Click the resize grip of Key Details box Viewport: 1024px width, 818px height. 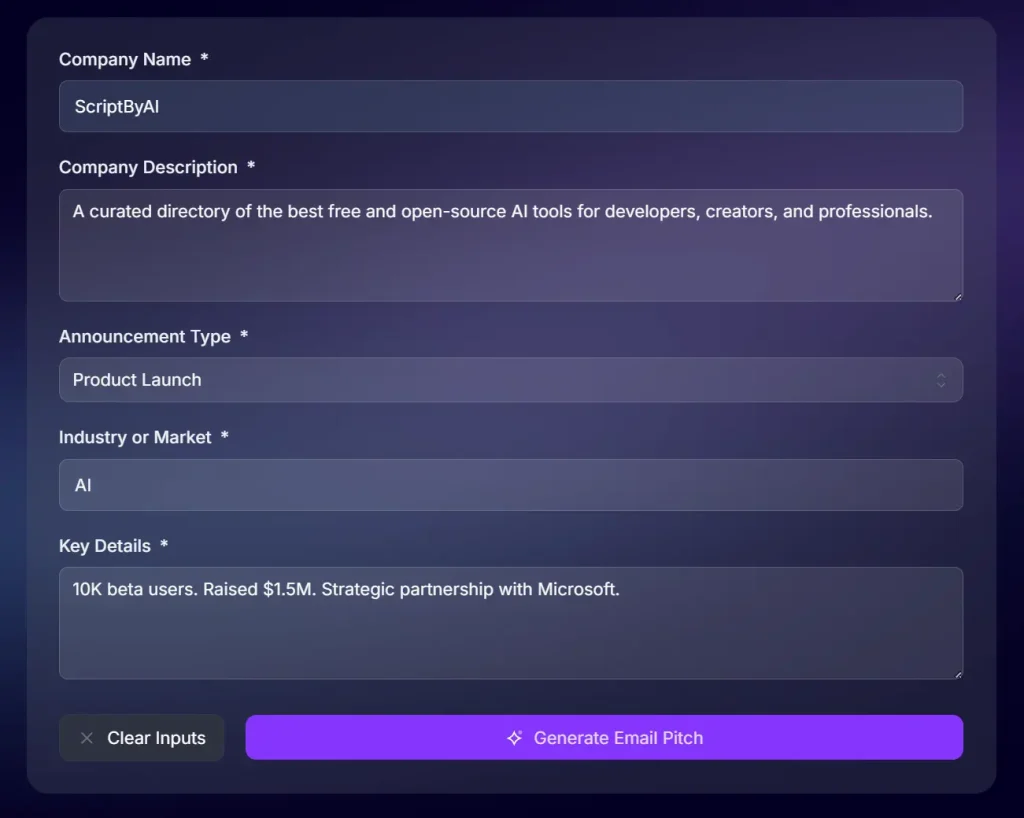pos(955,672)
